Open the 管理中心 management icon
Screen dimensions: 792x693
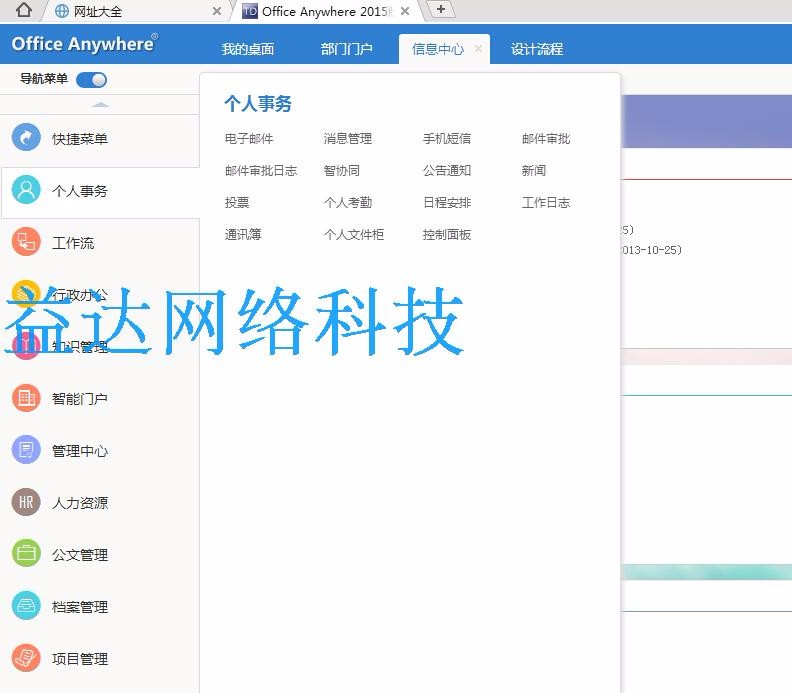coord(26,450)
